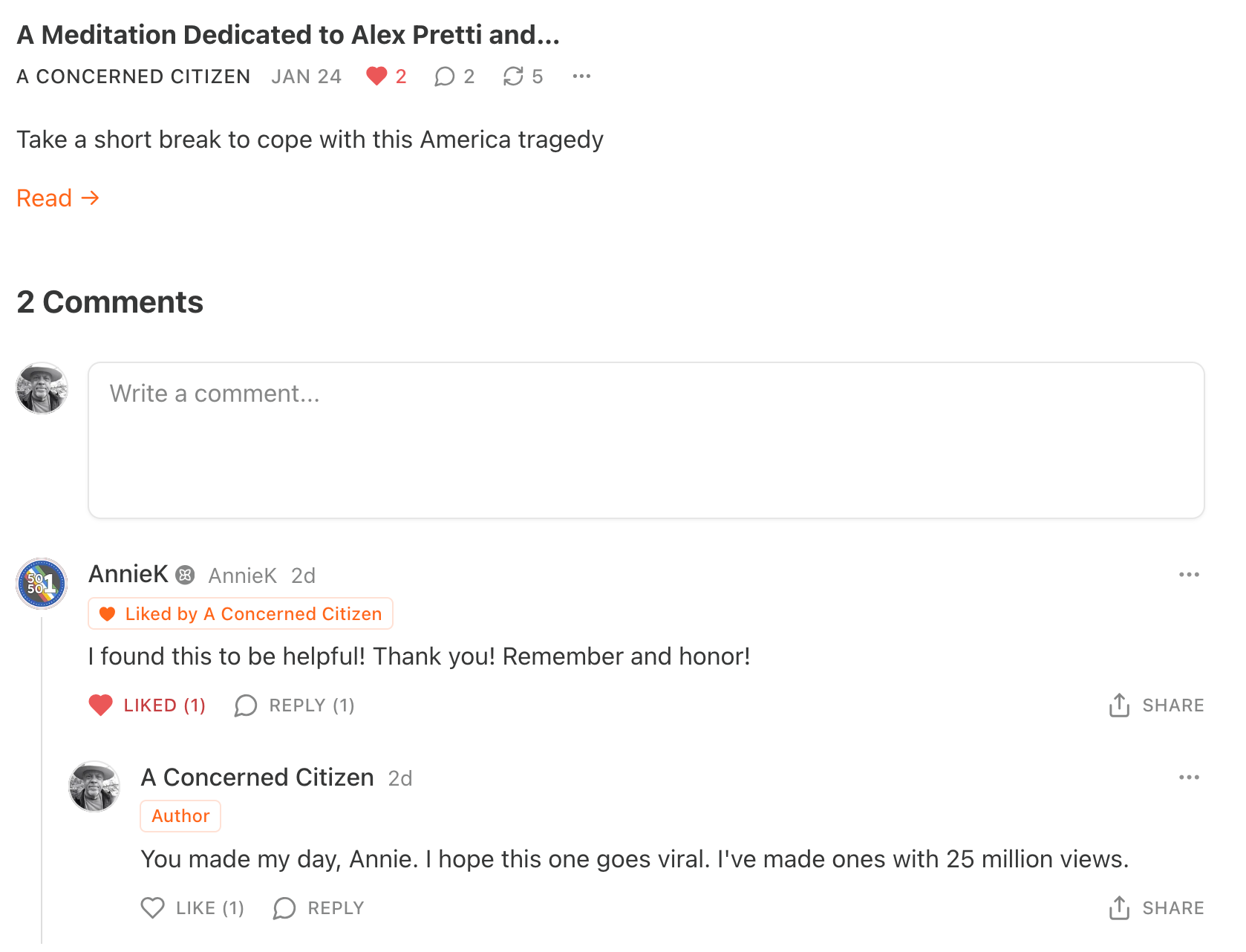Click the restack icon on the post
The height and width of the screenshot is (952, 1246).
(x=513, y=76)
